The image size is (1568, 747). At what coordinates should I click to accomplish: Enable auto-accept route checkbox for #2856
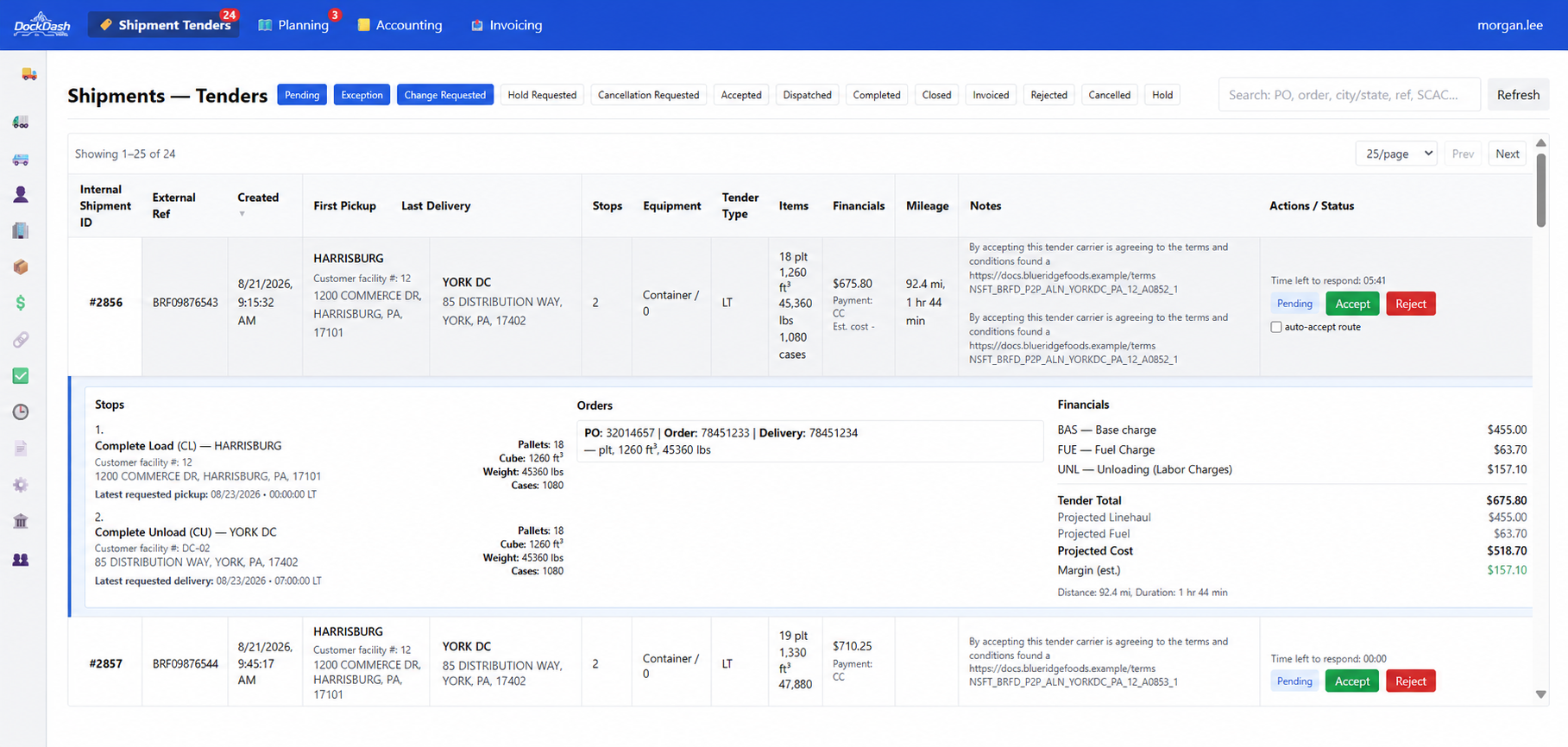[x=1276, y=327]
